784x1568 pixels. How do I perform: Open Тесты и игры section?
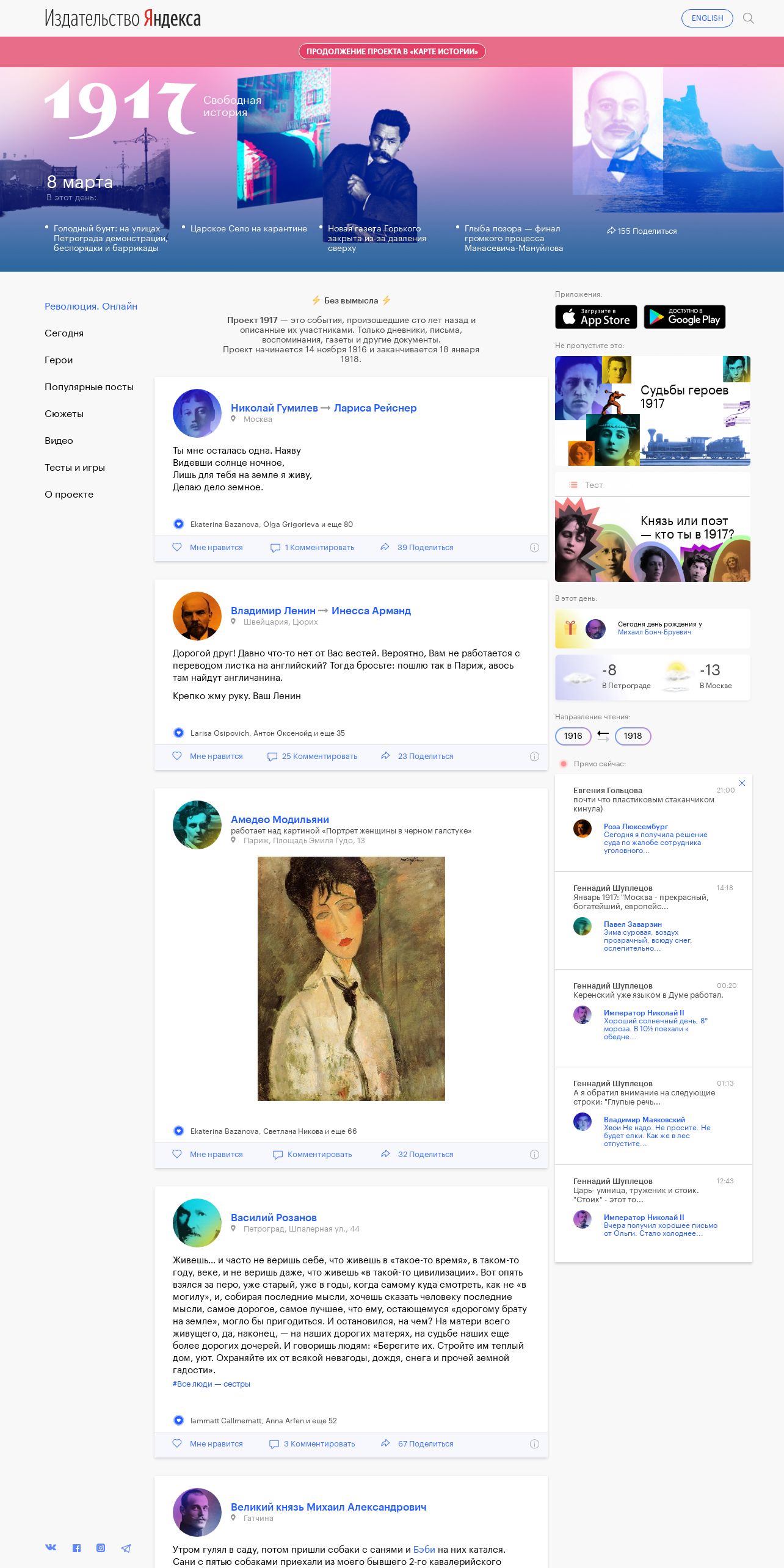point(74,468)
